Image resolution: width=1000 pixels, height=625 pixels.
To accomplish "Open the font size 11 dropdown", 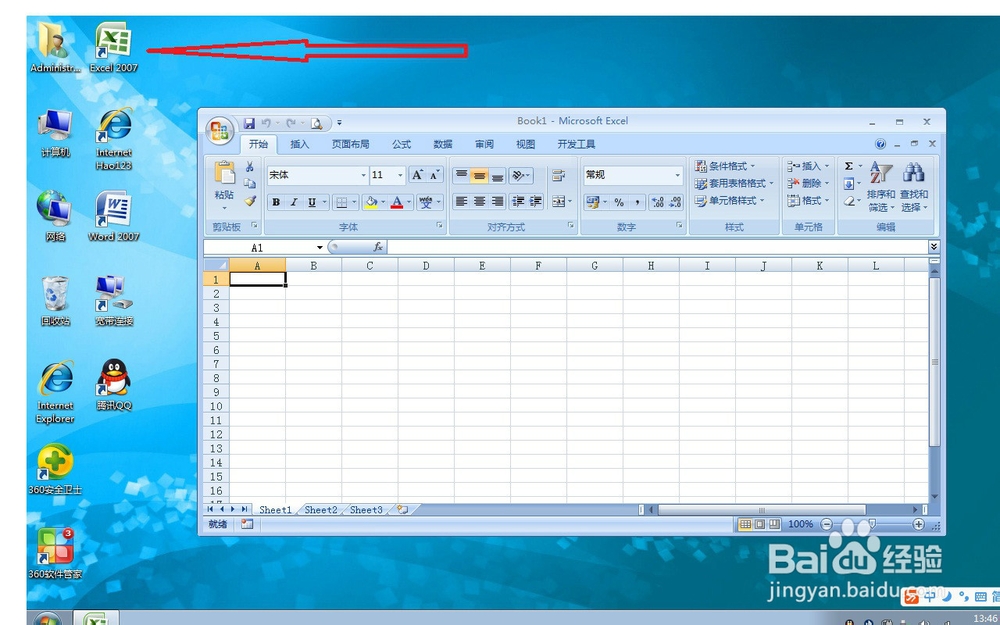I will (401, 175).
